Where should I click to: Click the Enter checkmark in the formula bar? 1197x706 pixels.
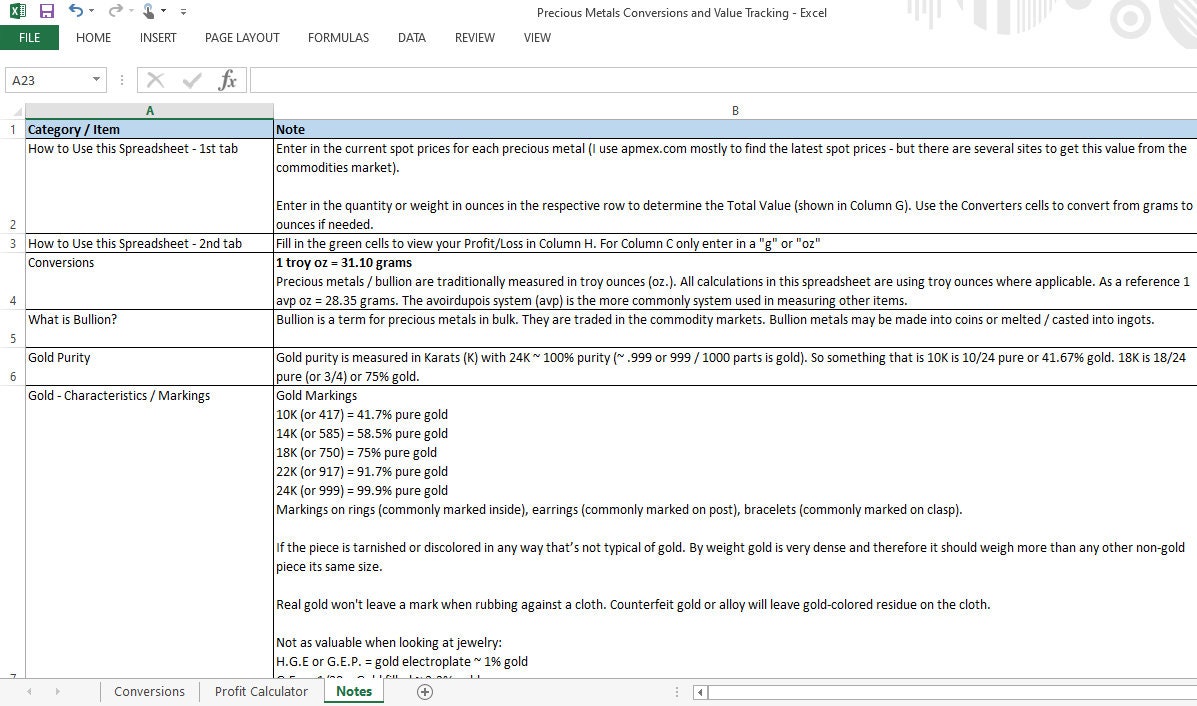click(192, 79)
